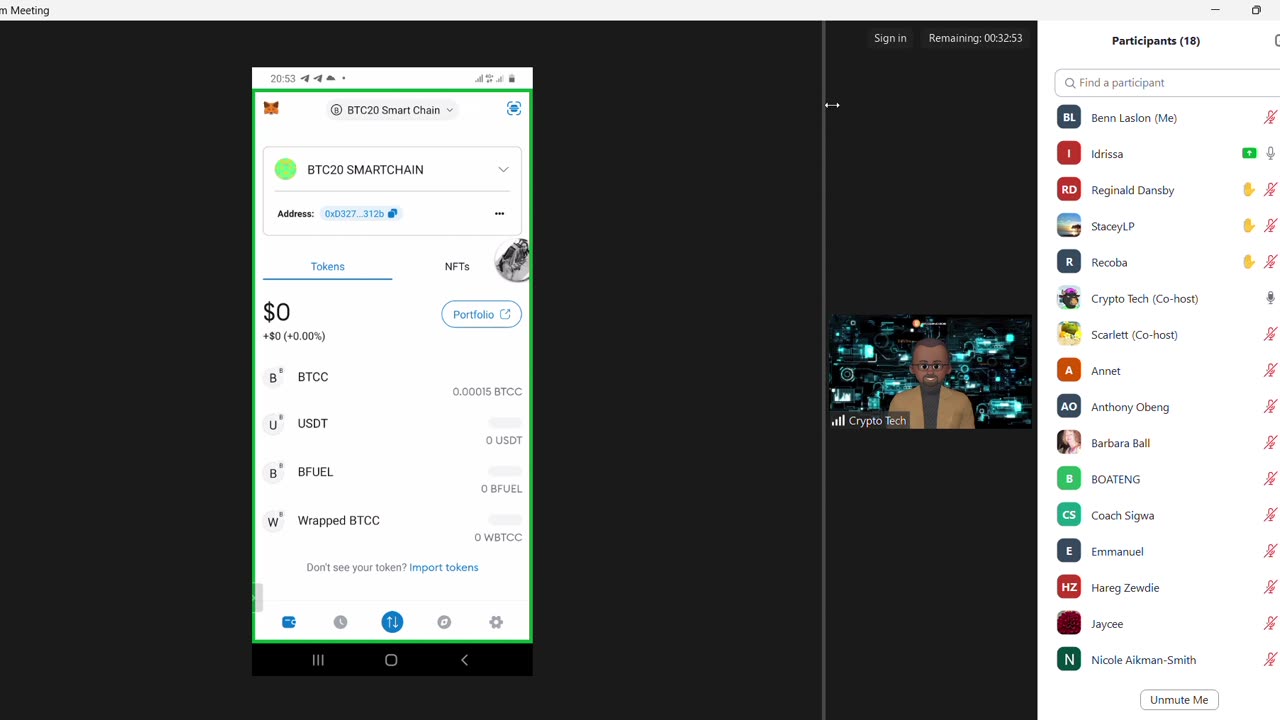Click the USDT token icon

273,424
